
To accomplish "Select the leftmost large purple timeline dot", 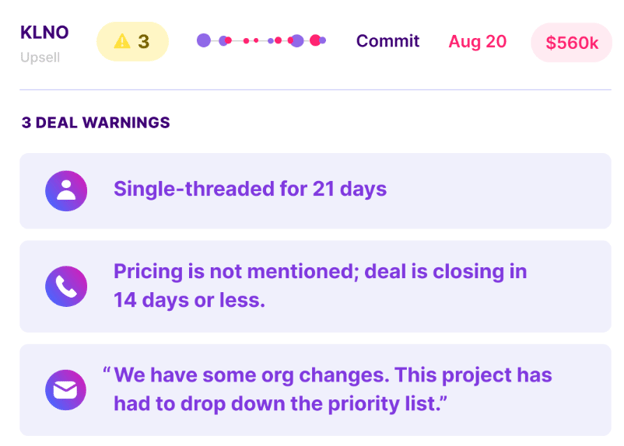I will click(204, 41).
